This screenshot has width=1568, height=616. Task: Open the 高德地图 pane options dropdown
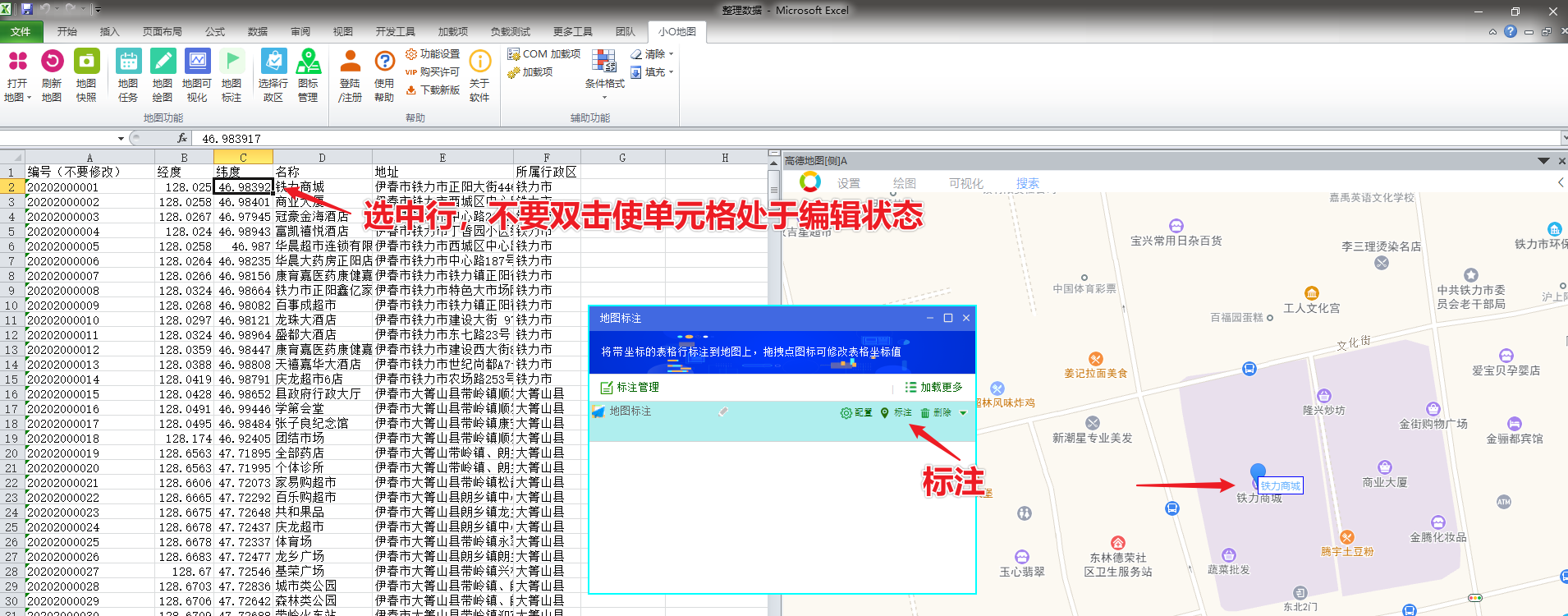[1543, 161]
